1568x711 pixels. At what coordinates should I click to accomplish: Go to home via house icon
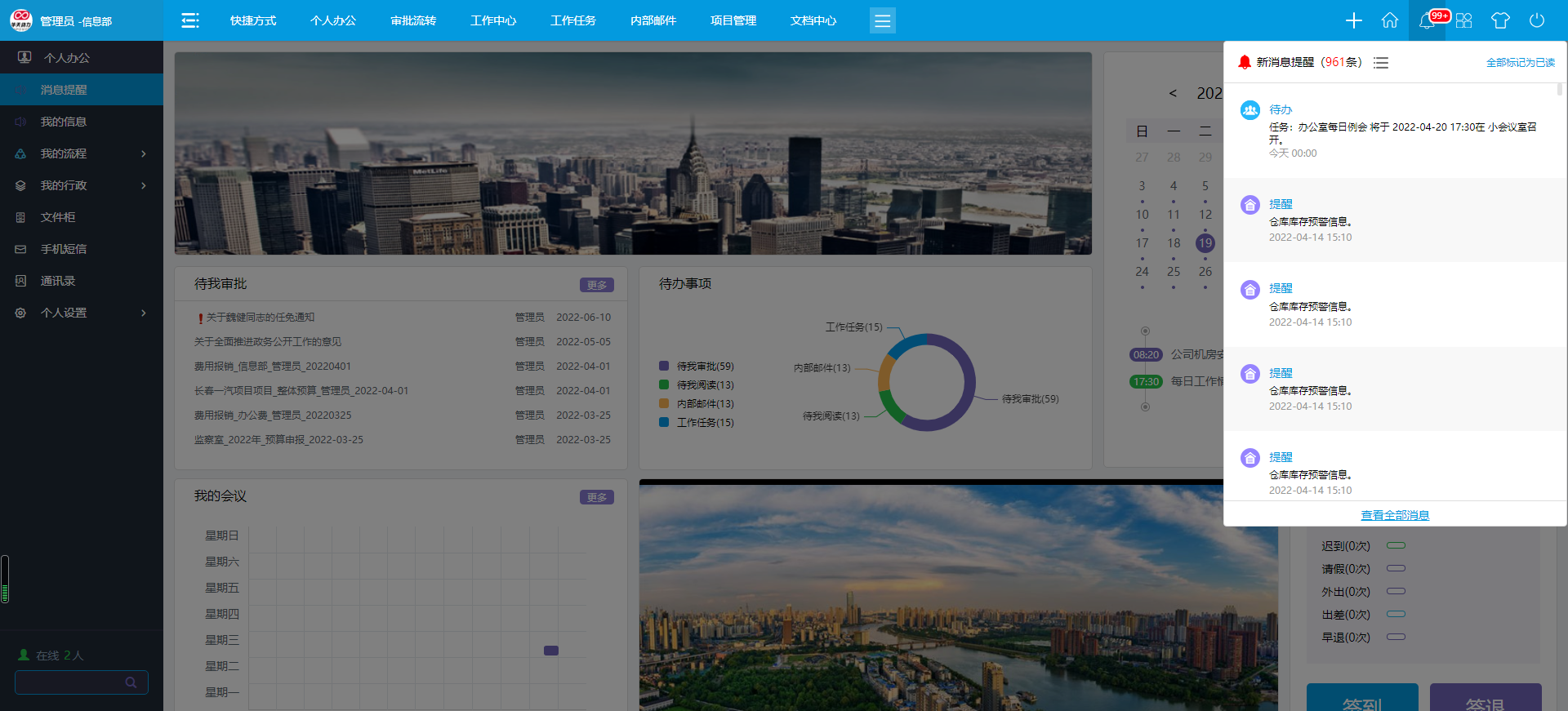pyautogui.click(x=1390, y=20)
